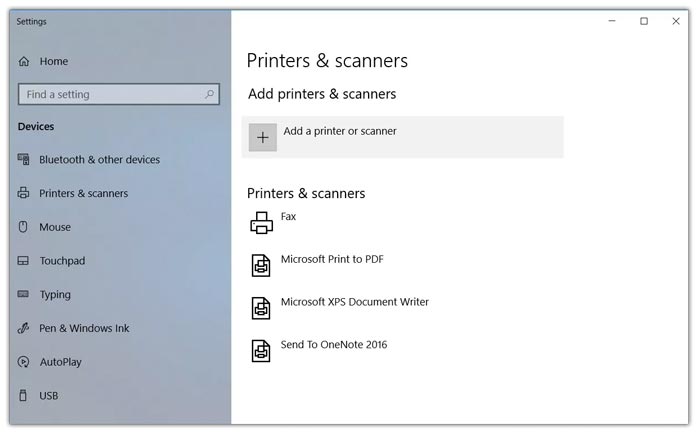Select Send To OneNote 2016 text
Screen dimensions: 700x435
point(334,345)
